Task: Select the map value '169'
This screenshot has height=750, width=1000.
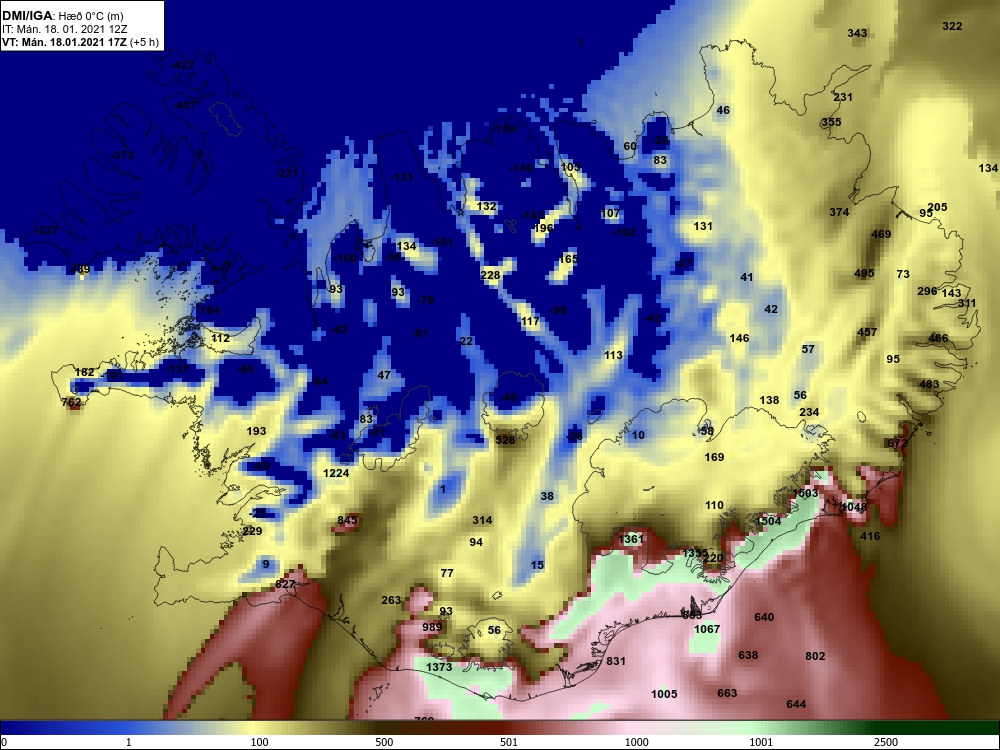Action: pyautogui.click(x=714, y=457)
